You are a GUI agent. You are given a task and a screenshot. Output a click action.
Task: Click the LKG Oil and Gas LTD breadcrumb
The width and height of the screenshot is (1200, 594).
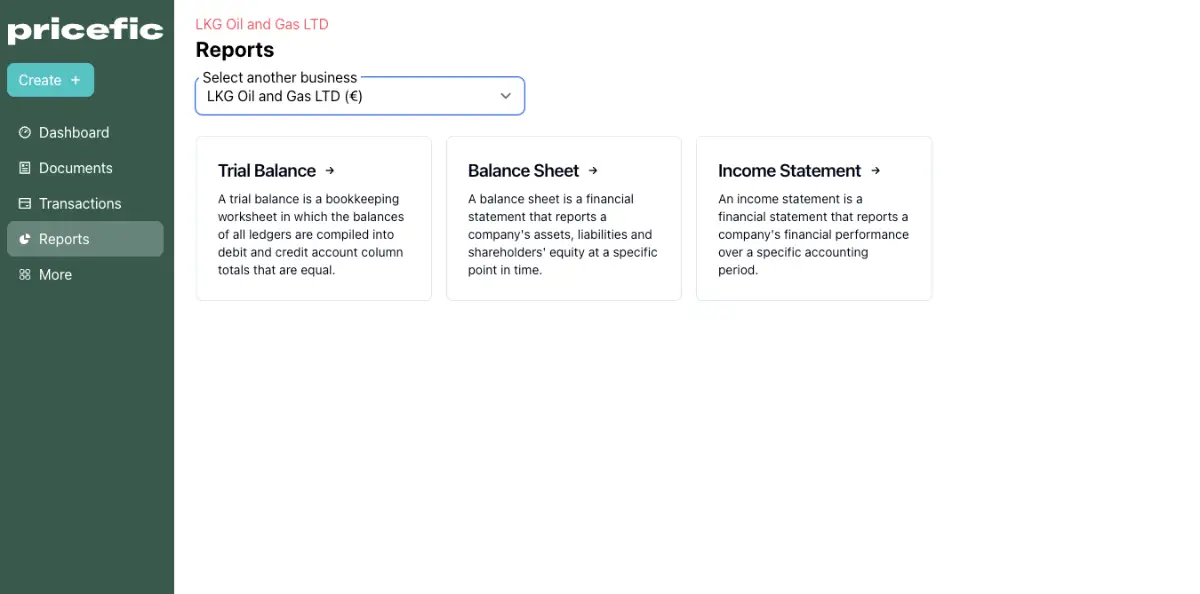(x=262, y=24)
